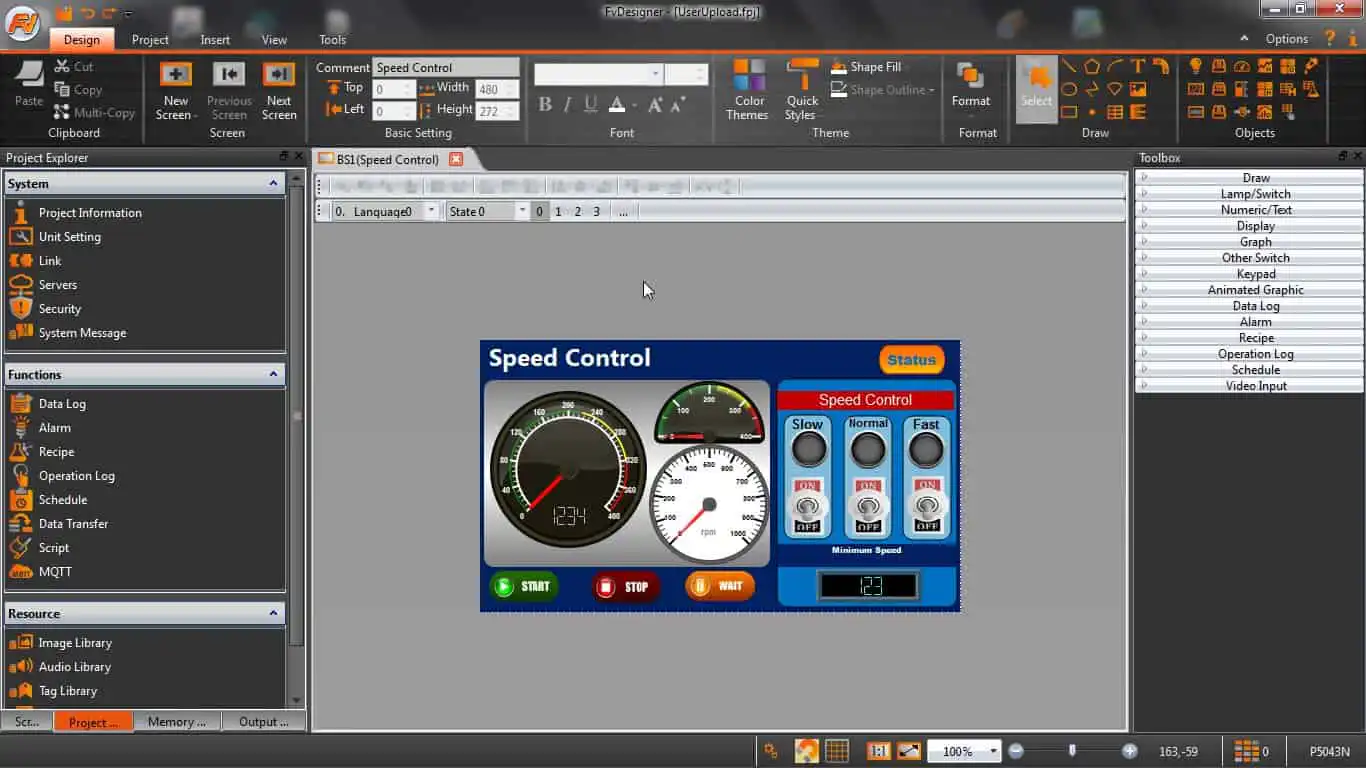Open the Memory tab at panel bottom
Screen dimensions: 1366x768
(177, 722)
